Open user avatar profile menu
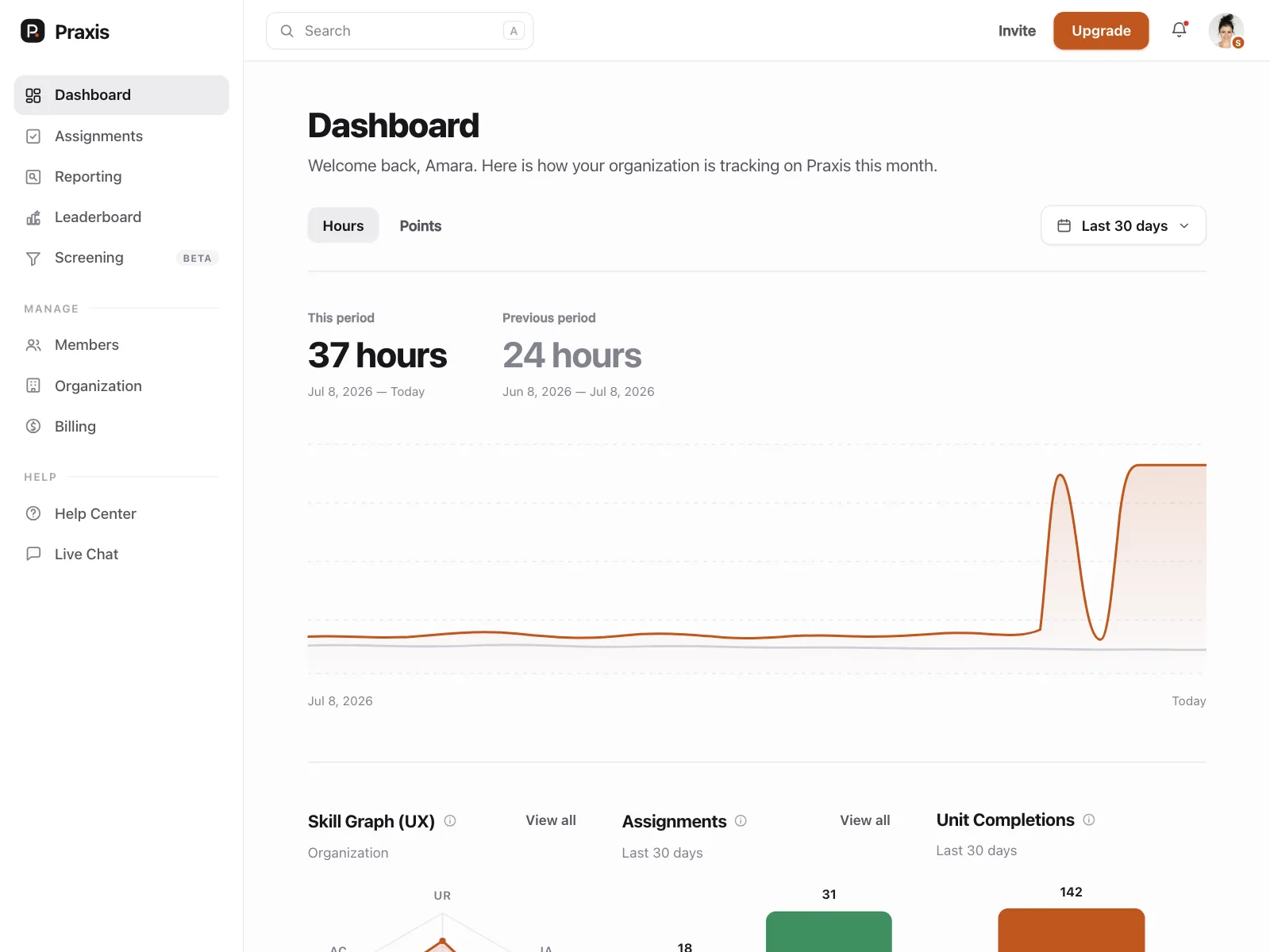The width and height of the screenshot is (1270, 952). point(1226,31)
